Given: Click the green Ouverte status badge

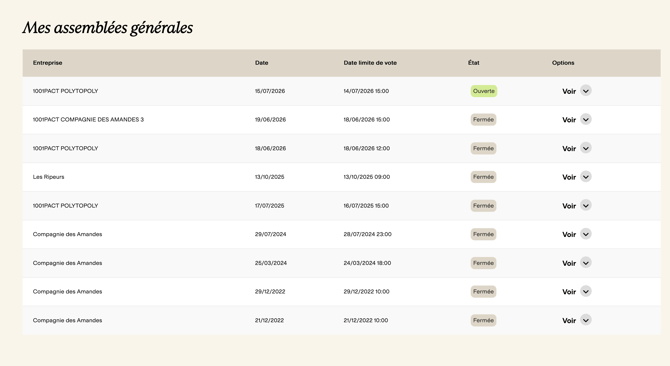Looking at the screenshot, I should pos(484,91).
